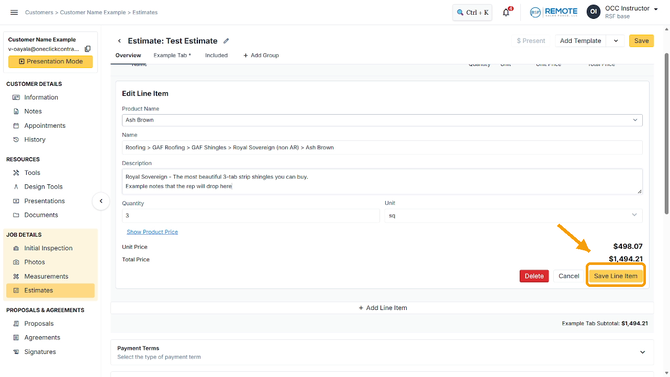Click the Unit Price value $498.07
The image size is (670, 377).
pos(628,247)
